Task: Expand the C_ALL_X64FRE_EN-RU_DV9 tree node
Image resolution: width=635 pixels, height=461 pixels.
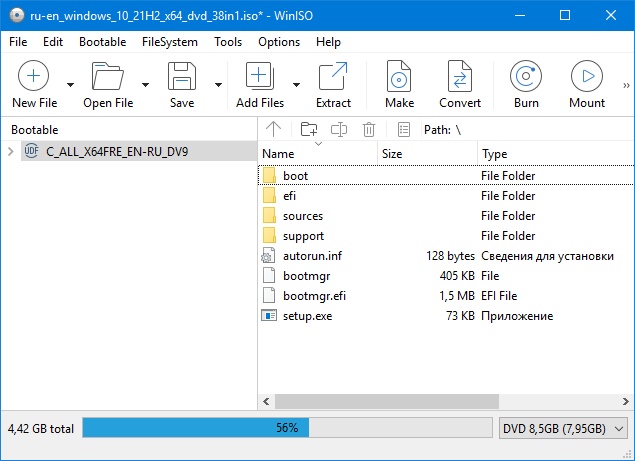Action: pyautogui.click(x=10, y=152)
